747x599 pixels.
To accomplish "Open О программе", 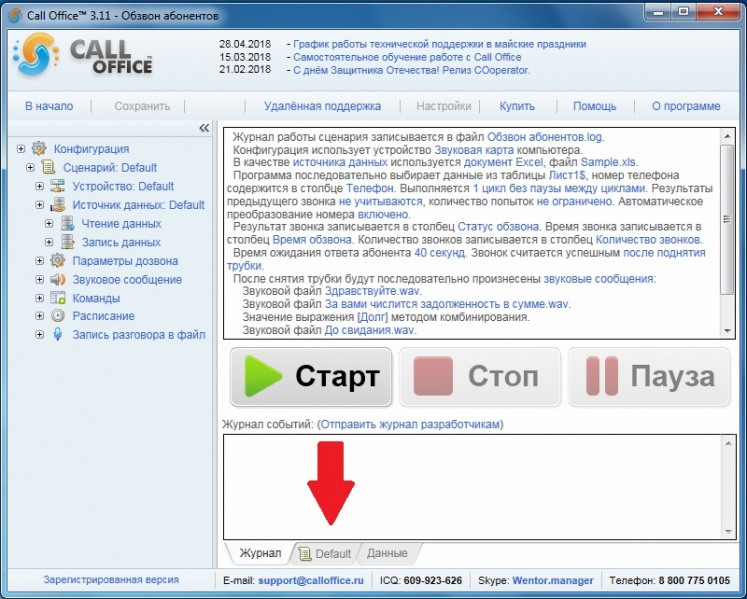I will (x=686, y=106).
